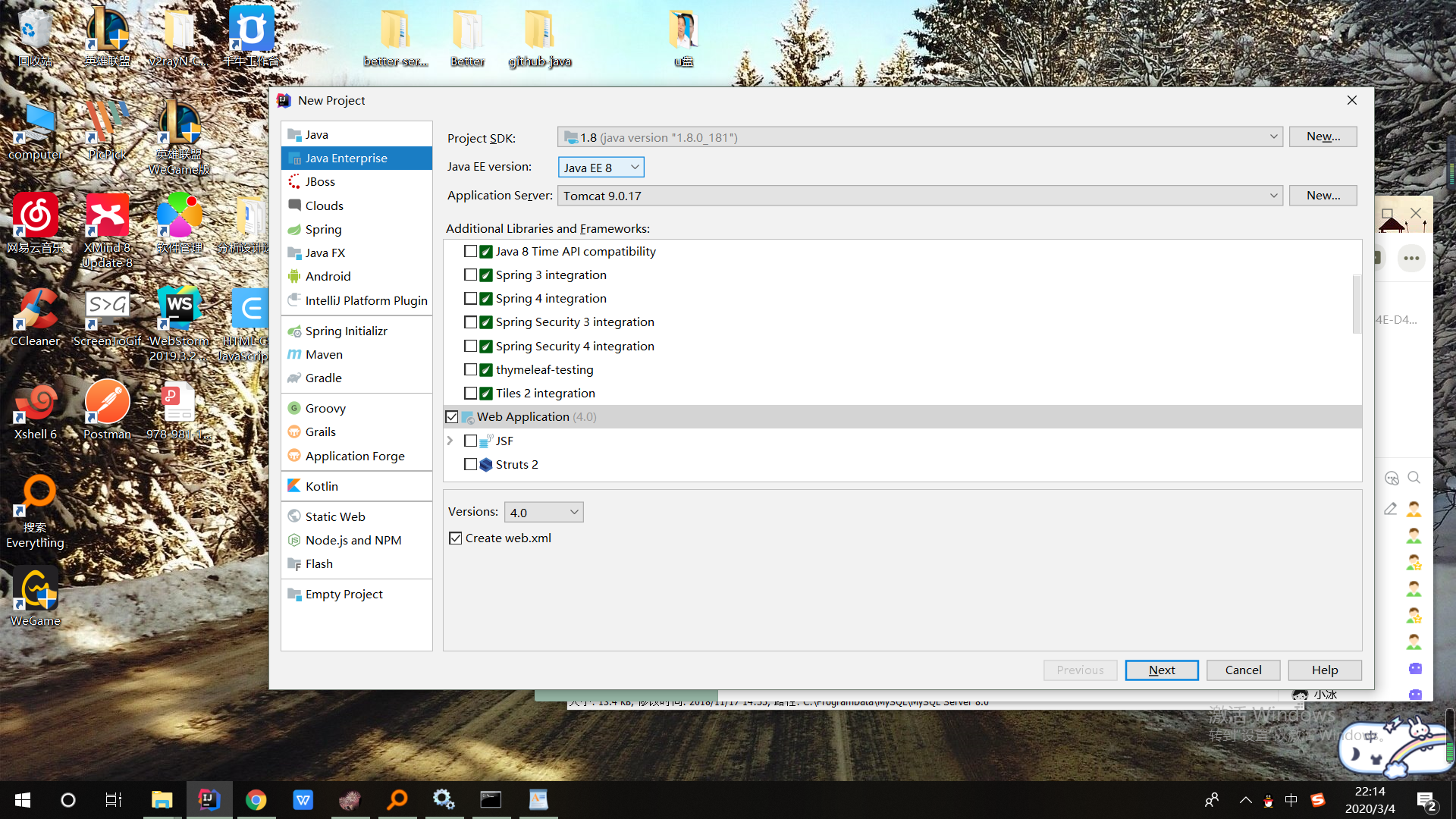
Task: Click Next in the New Project dialog
Action: point(1162,670)
